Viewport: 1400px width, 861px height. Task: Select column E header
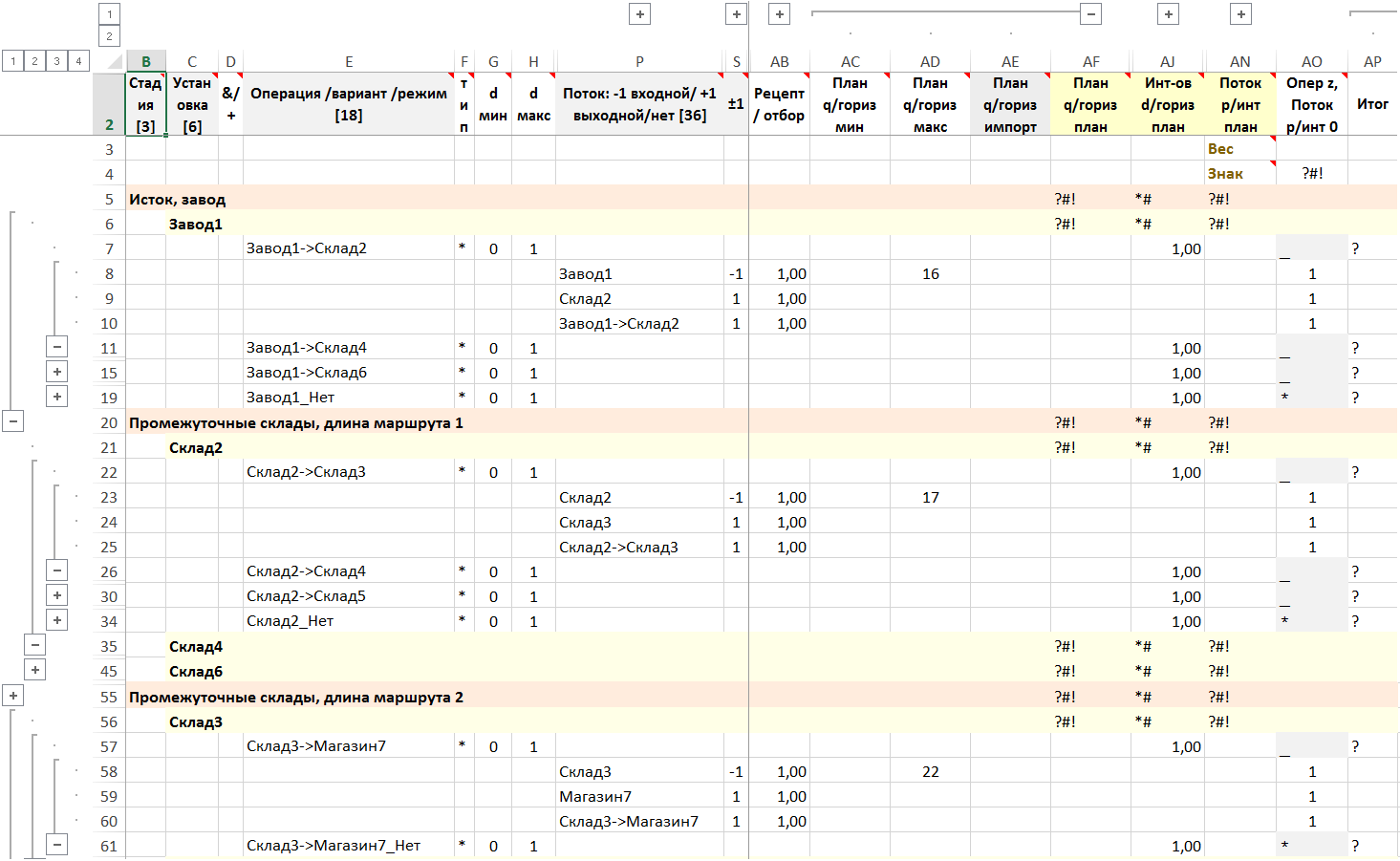(349, 62)
